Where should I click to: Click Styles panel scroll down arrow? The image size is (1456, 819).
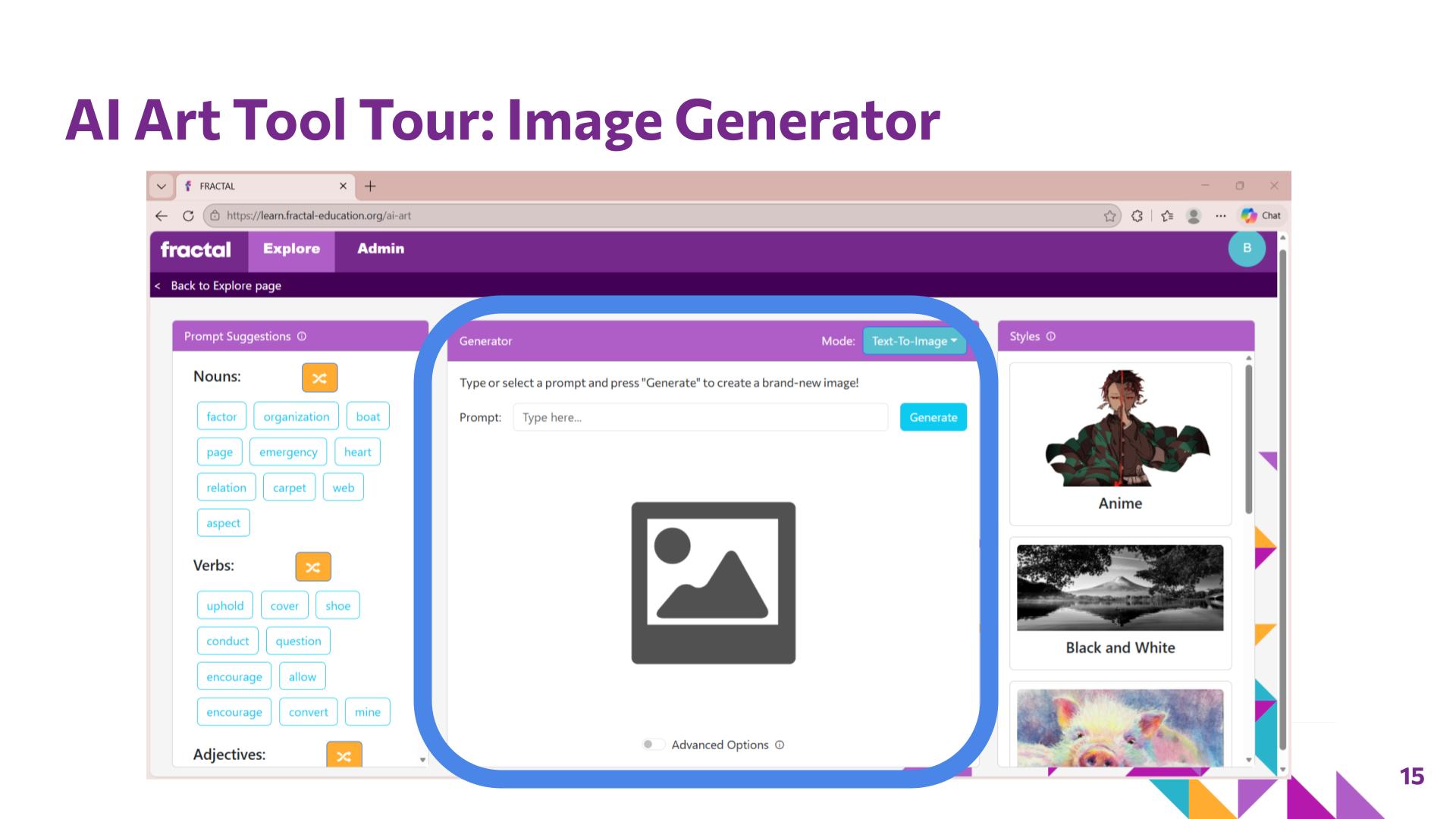(1249, 759)
